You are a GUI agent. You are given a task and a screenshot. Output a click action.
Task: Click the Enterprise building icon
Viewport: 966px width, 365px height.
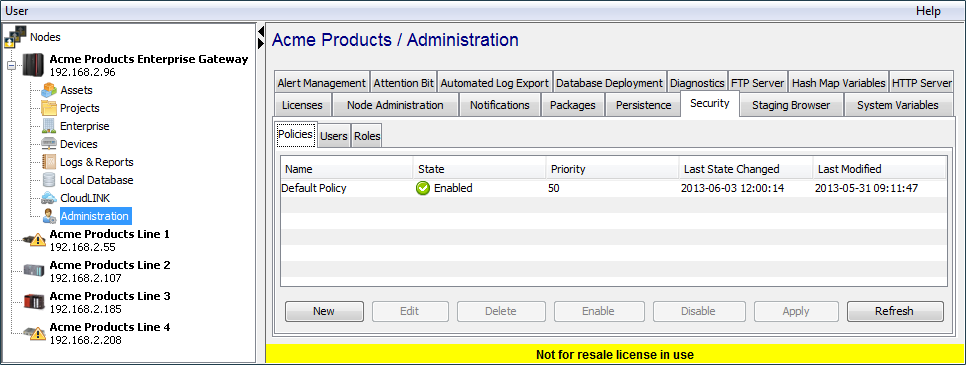pos(49,126)
